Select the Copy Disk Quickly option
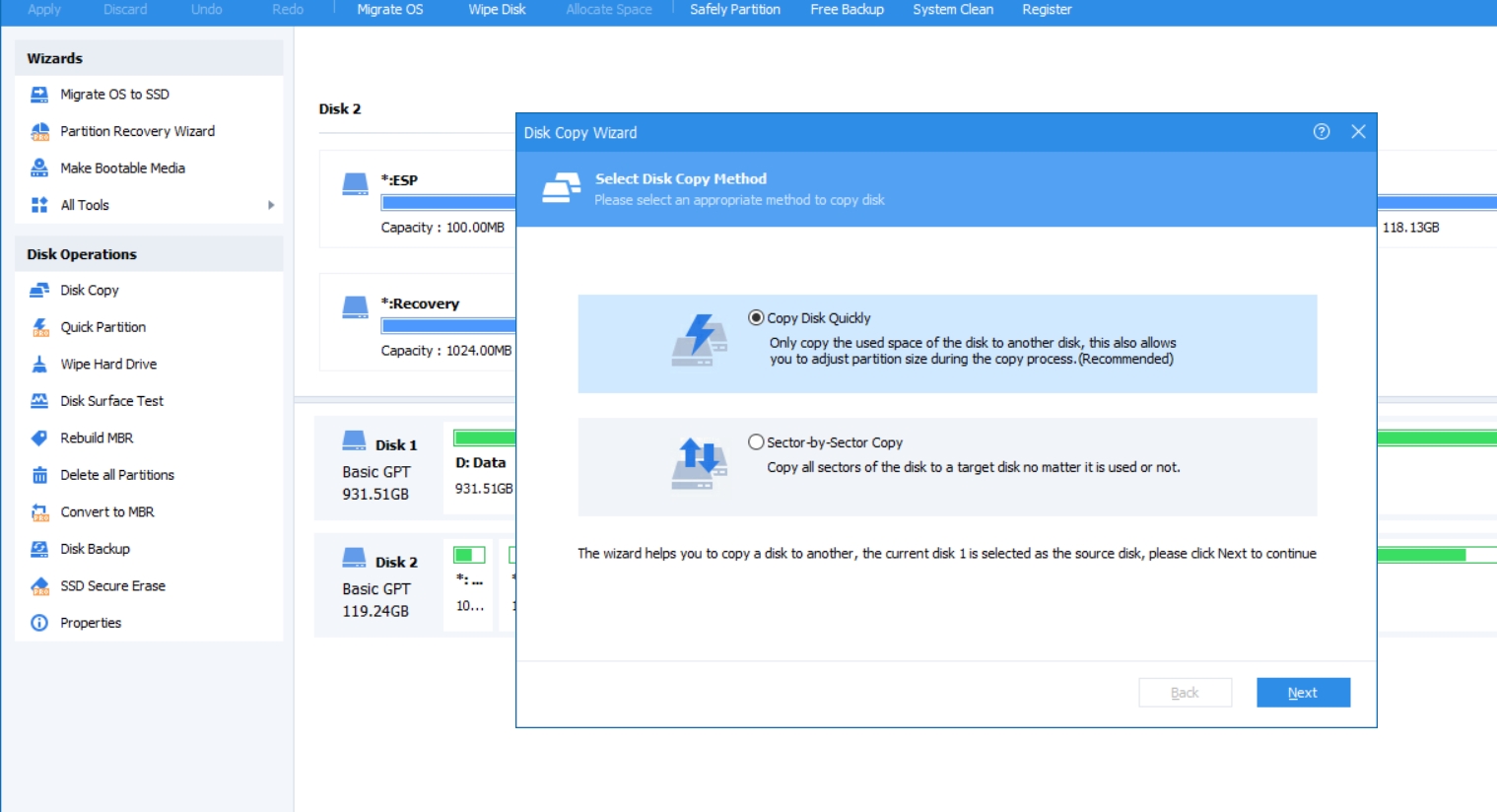The width and height of the screenshot is (1497, 812). pyautogui.click(x=755, y=317)
